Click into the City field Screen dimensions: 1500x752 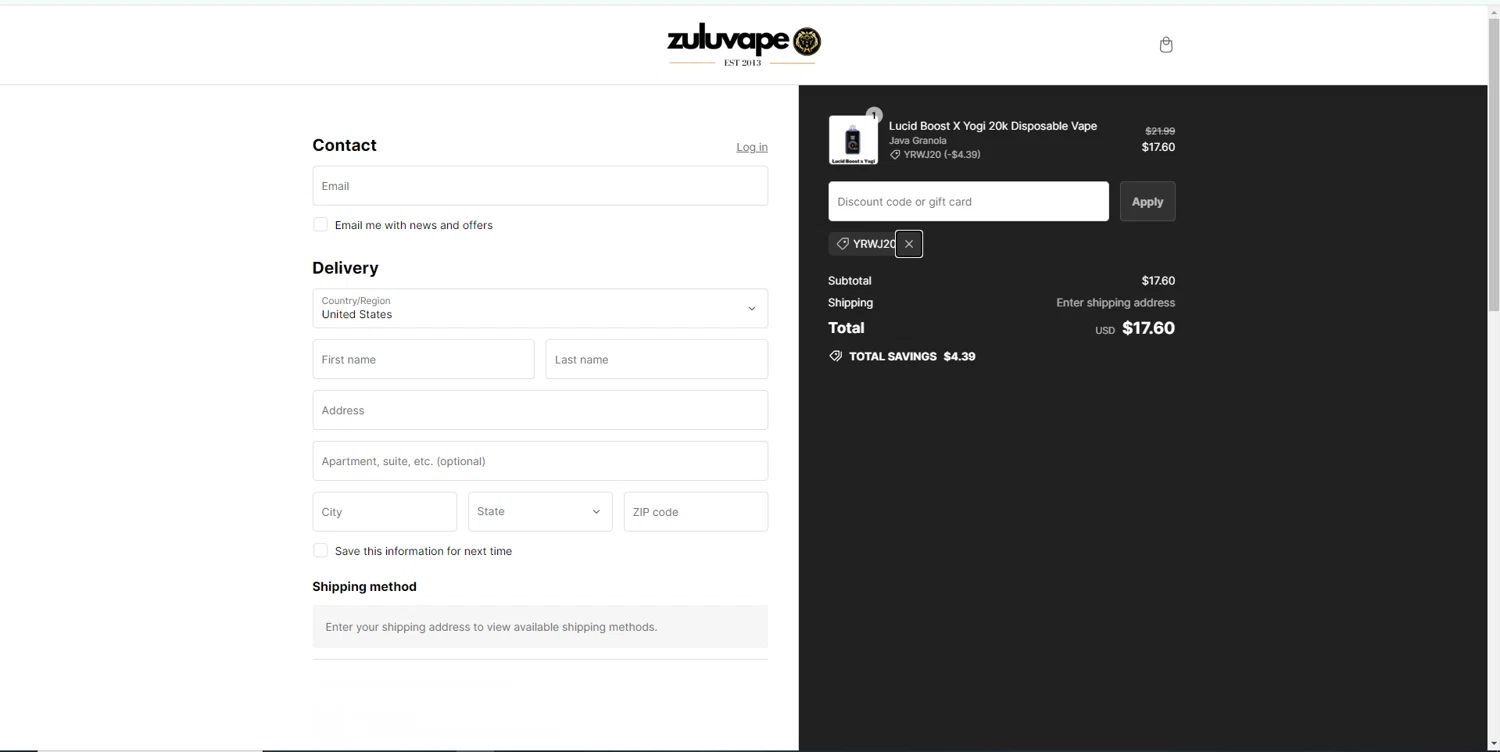pyautogui.click(x=384, y=512)
